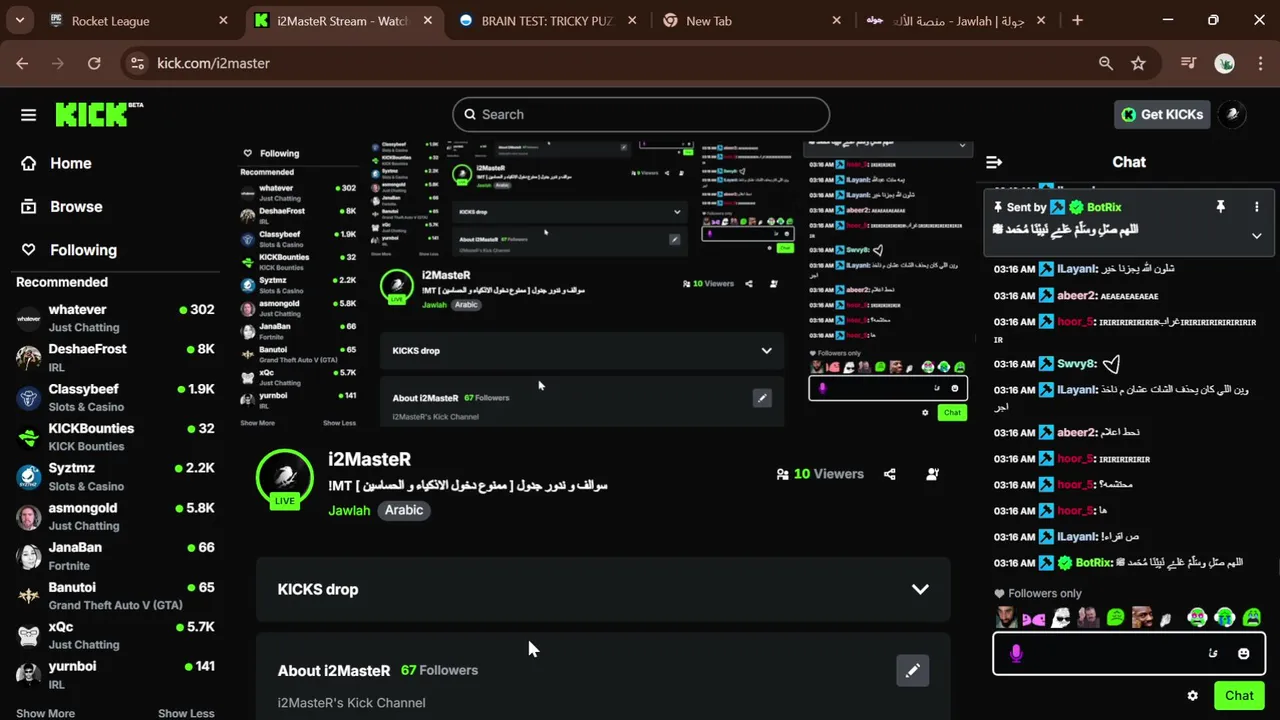Click the share icon beside 10 Viewers
This screenshot has height=720, width=1280.
point(890,474)
